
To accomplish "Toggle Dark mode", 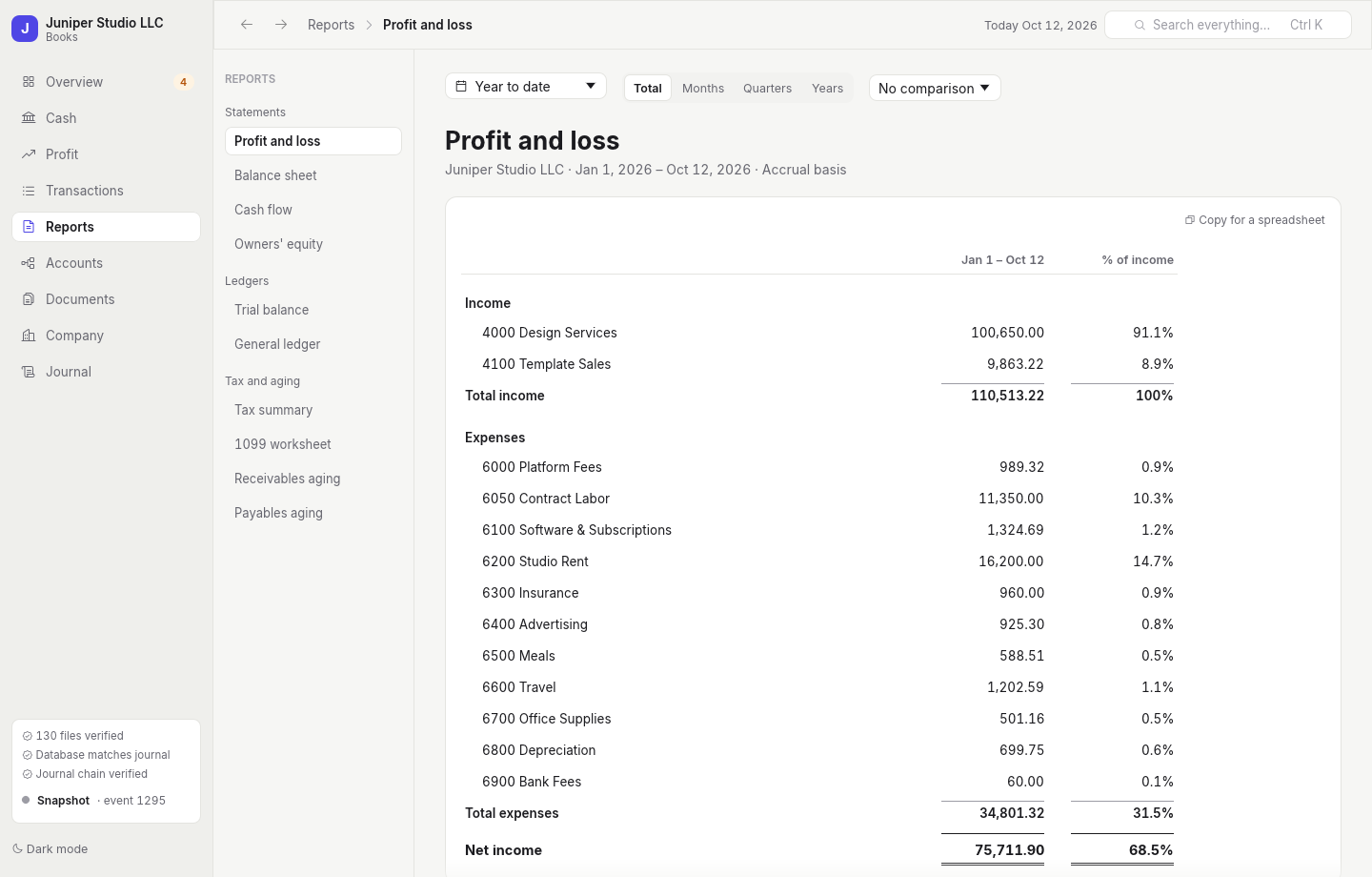I will pos(50,849).
